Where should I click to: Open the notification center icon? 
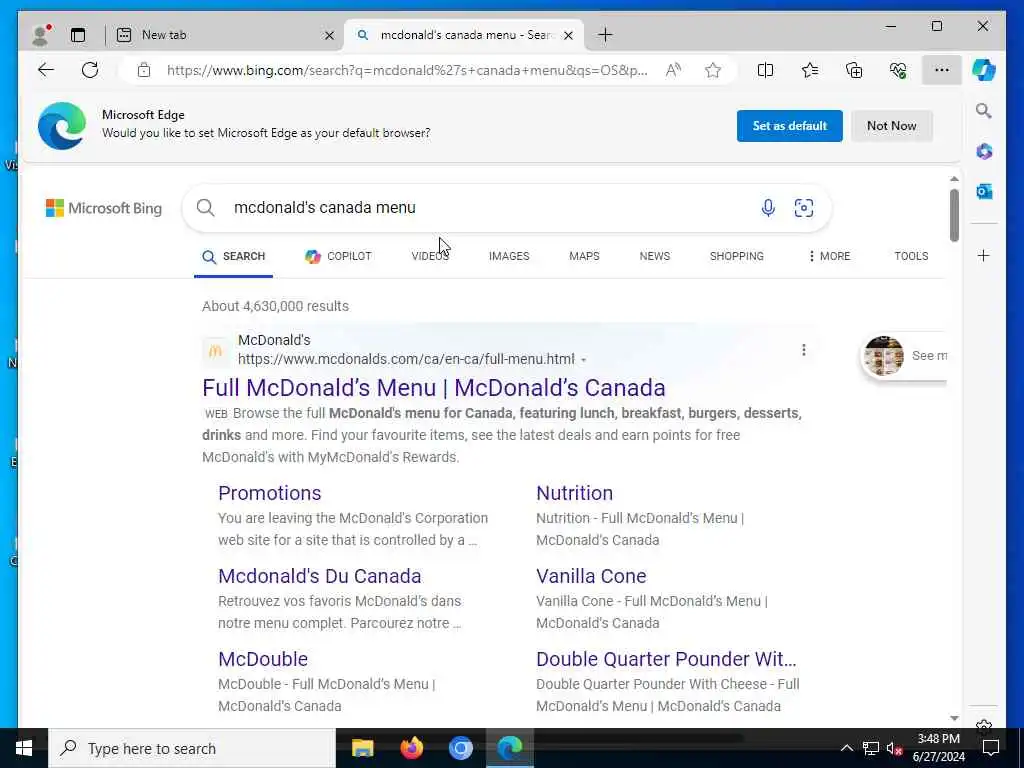coord(991,748)
